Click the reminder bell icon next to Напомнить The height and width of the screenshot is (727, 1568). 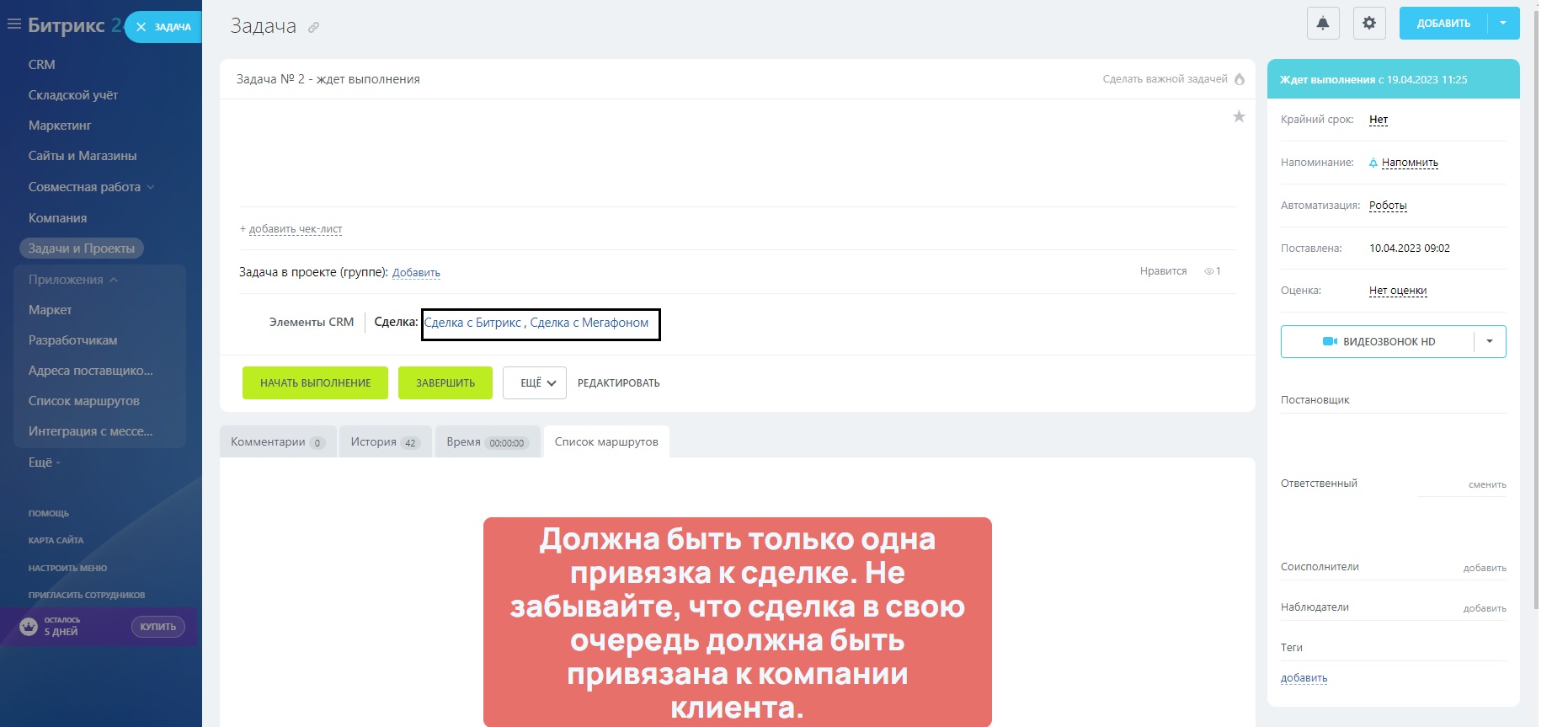pos(1373,163)
